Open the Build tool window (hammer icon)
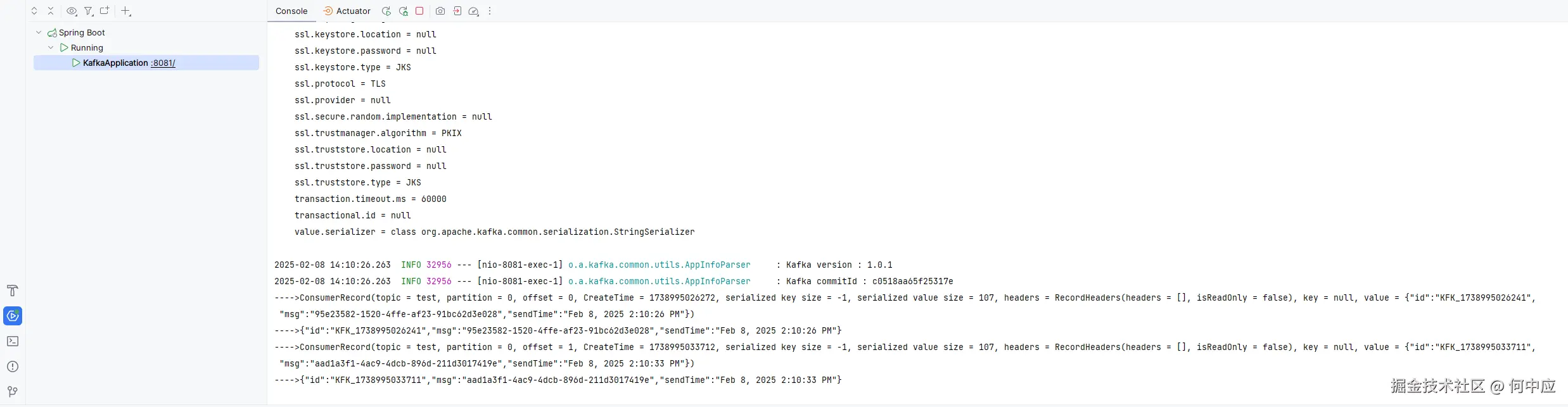This screenshot has width=1568, height=407. click(12, 291)
